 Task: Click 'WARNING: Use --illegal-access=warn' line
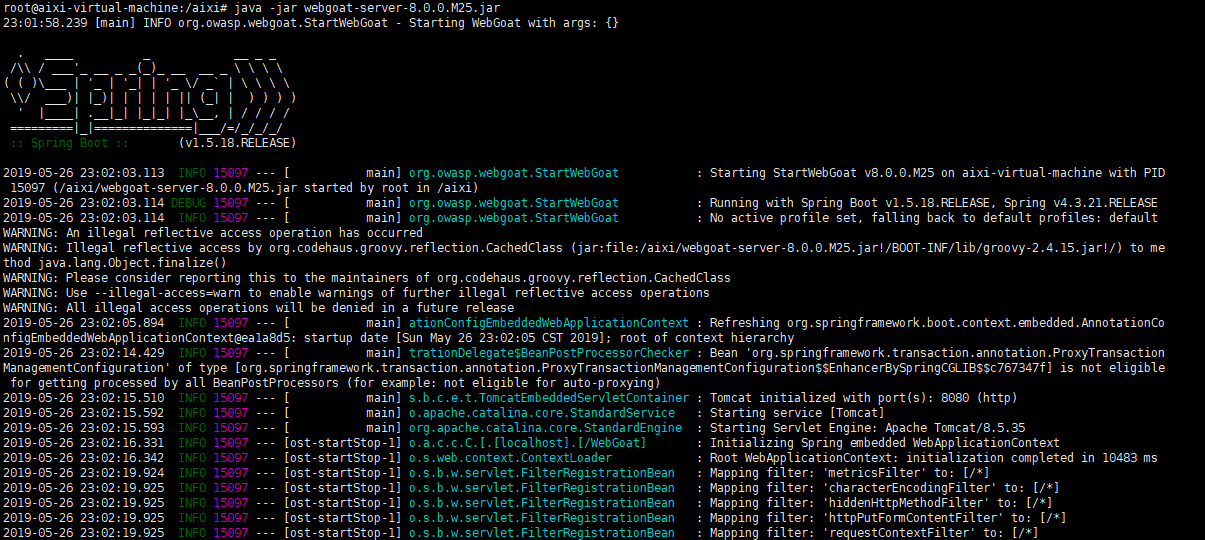[356, 293]
